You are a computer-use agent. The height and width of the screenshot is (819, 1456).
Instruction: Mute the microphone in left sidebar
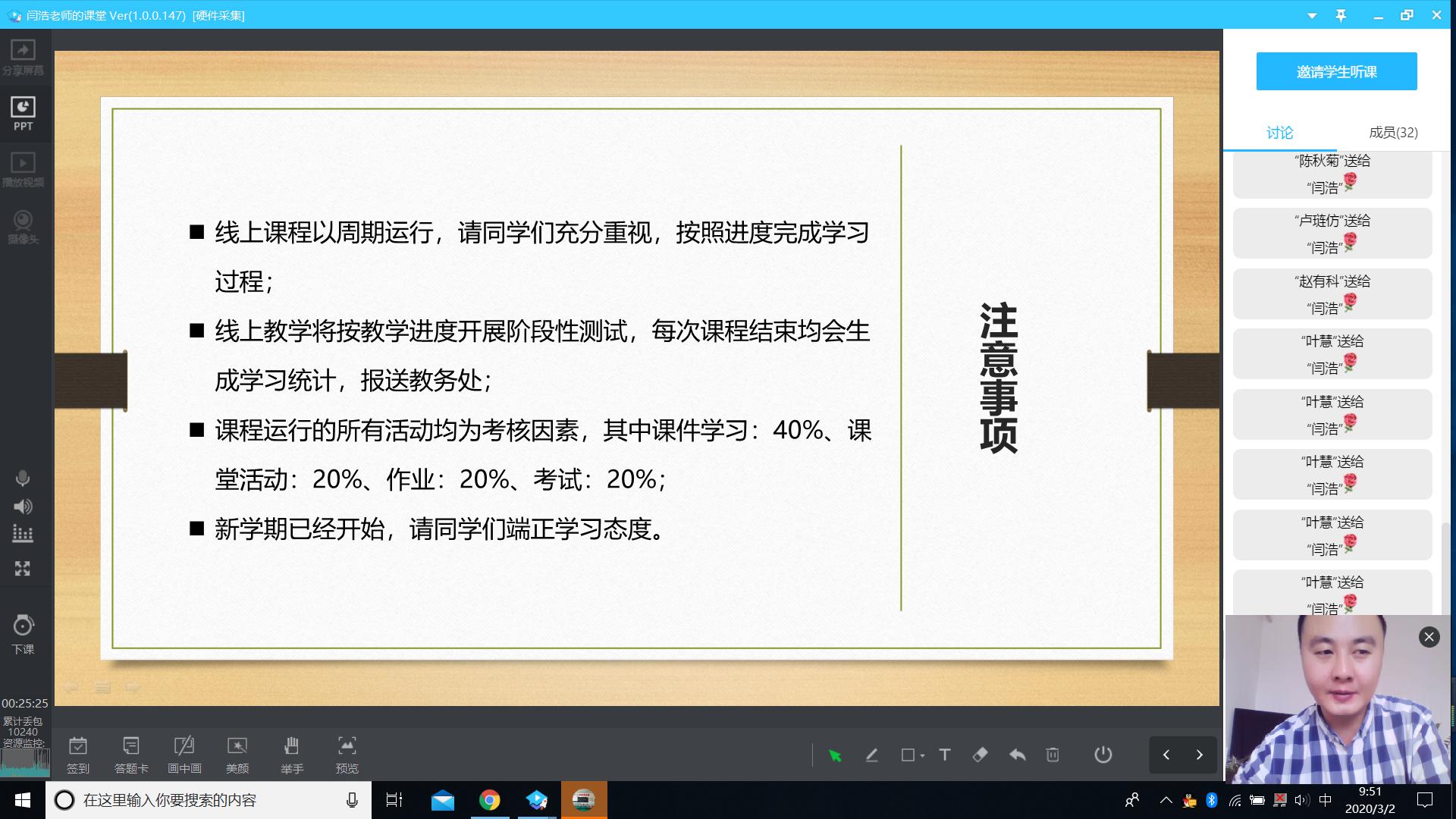23,479
